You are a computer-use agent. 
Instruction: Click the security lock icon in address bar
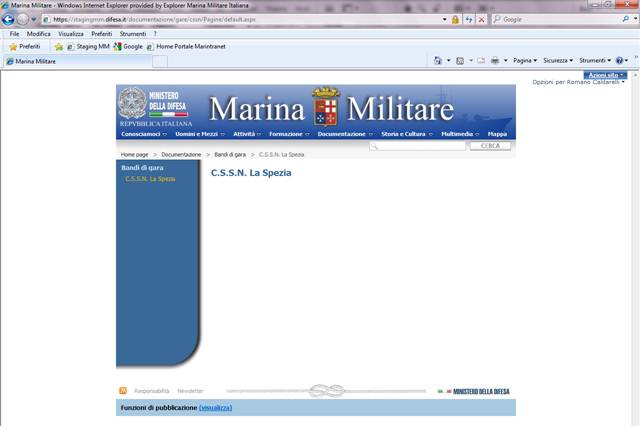click(x=455, y=19)
